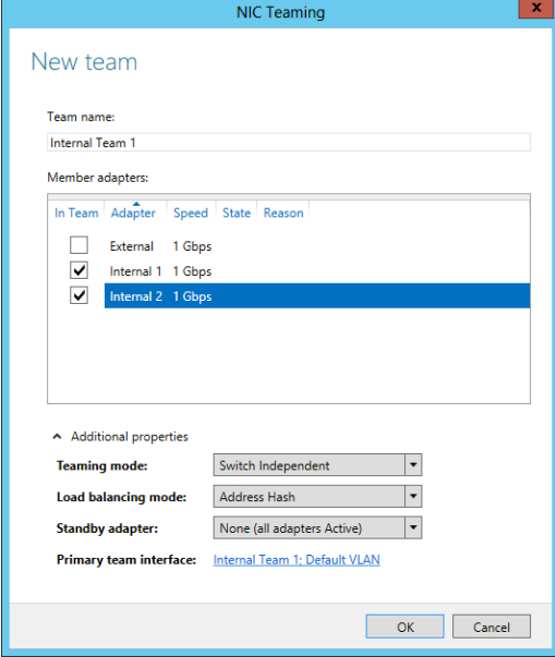Click the Cancel button
Image resolution: width=555 pixels, height=657 pixels.
tap(491, 626)
